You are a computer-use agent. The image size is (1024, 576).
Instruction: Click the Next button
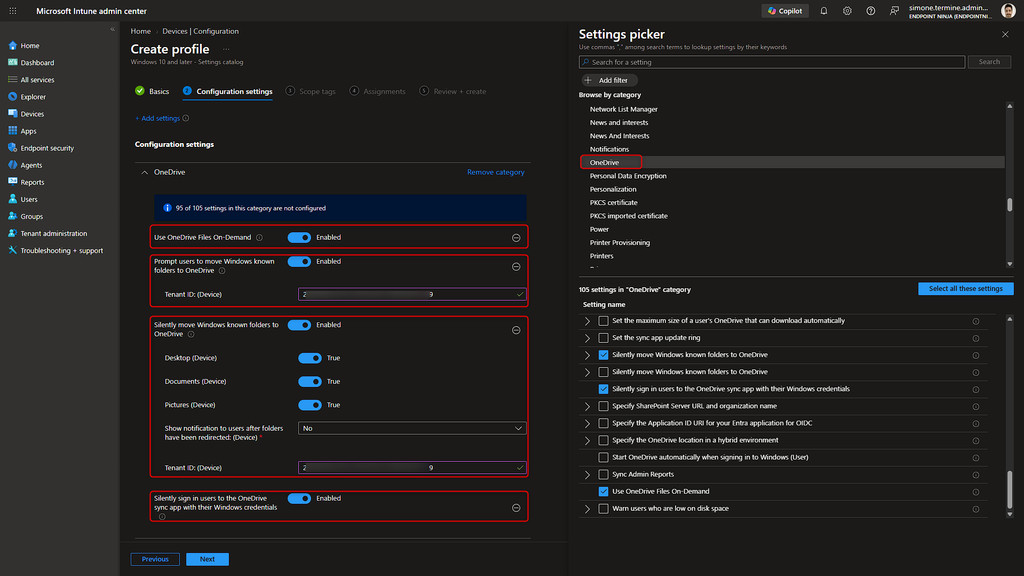[x=207, y=559]
